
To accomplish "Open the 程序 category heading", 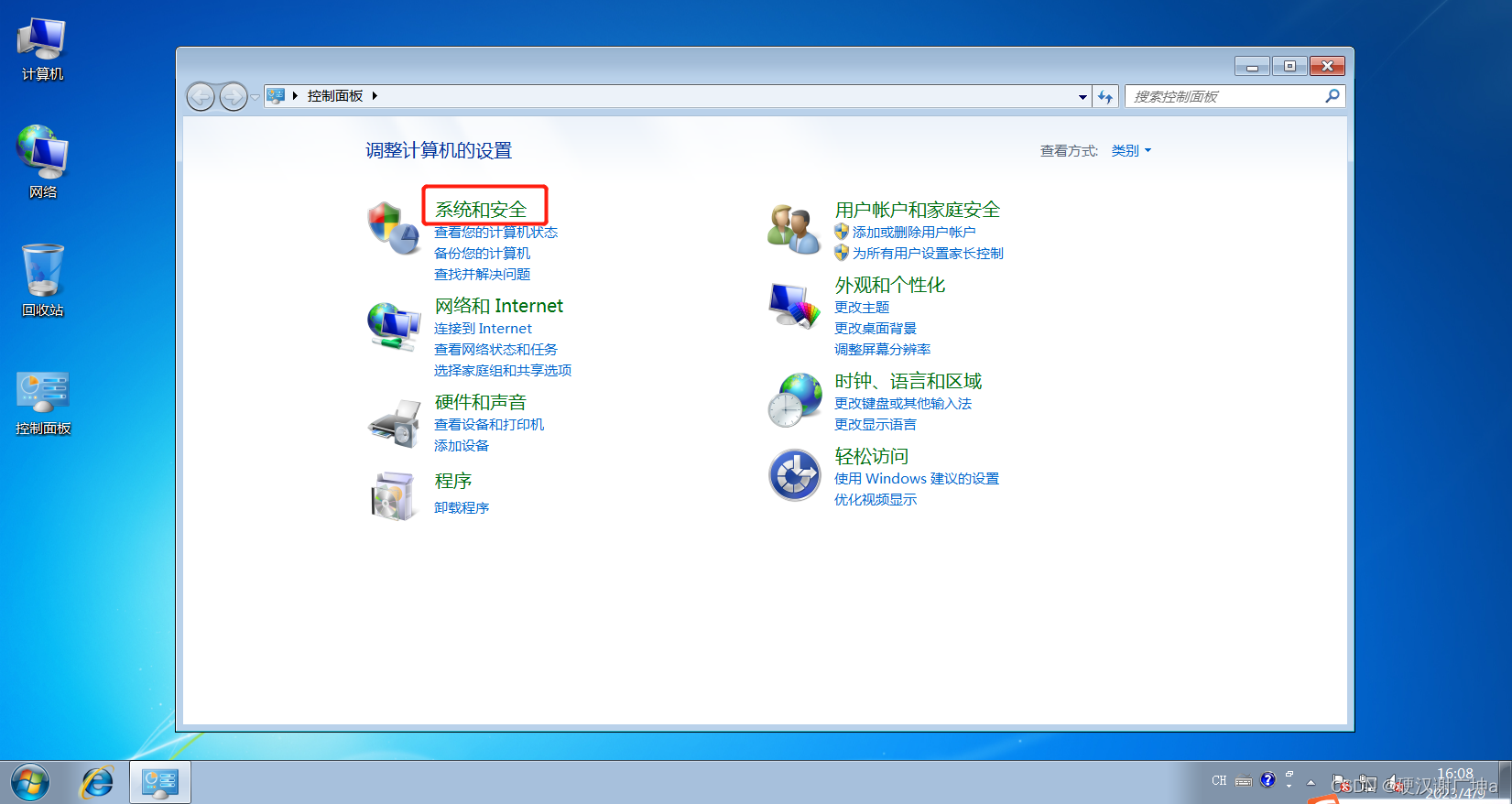I will 453,481.
